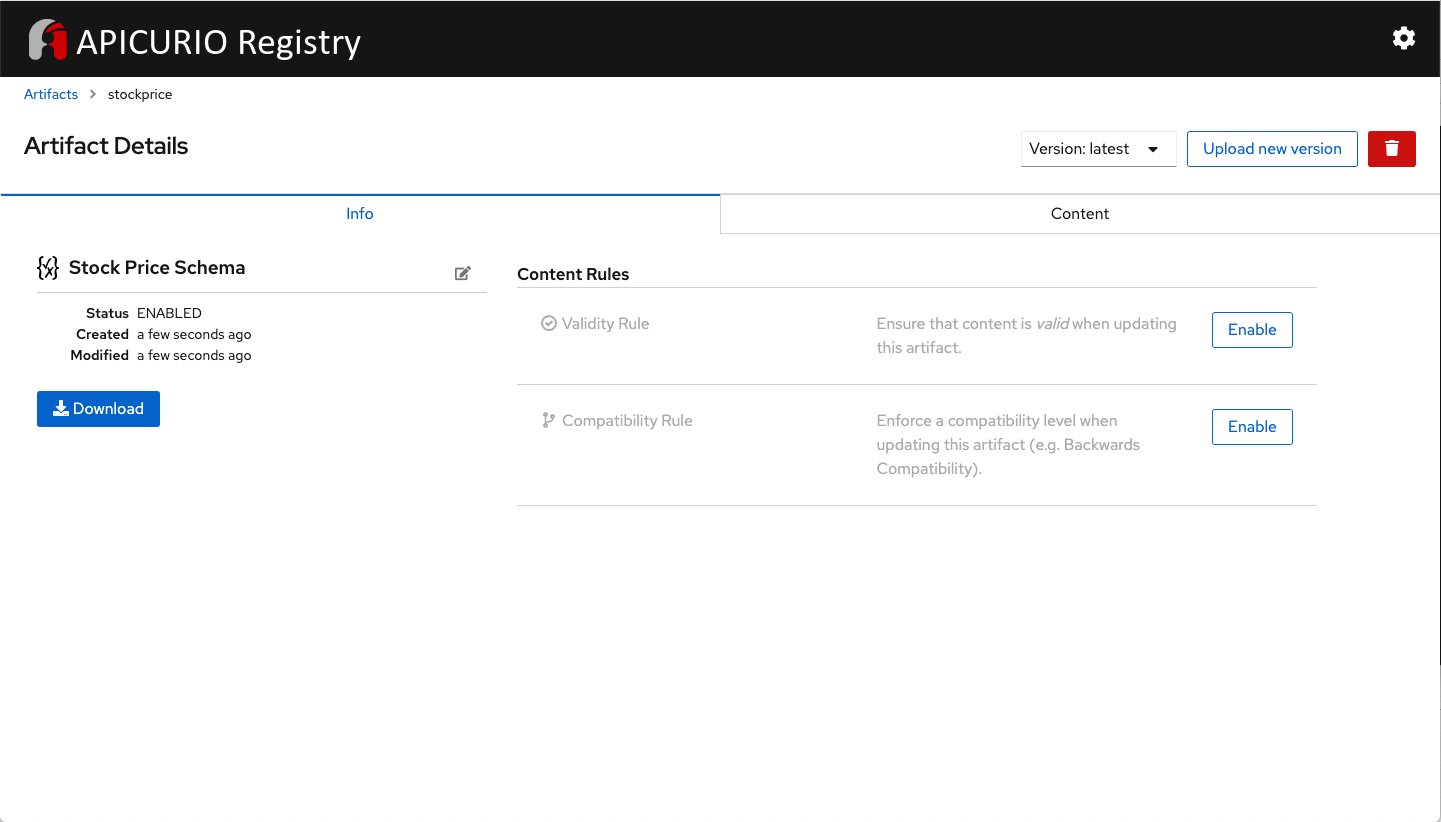Switch to the Content tab
1441x822 pixels.
(1079, 214)
